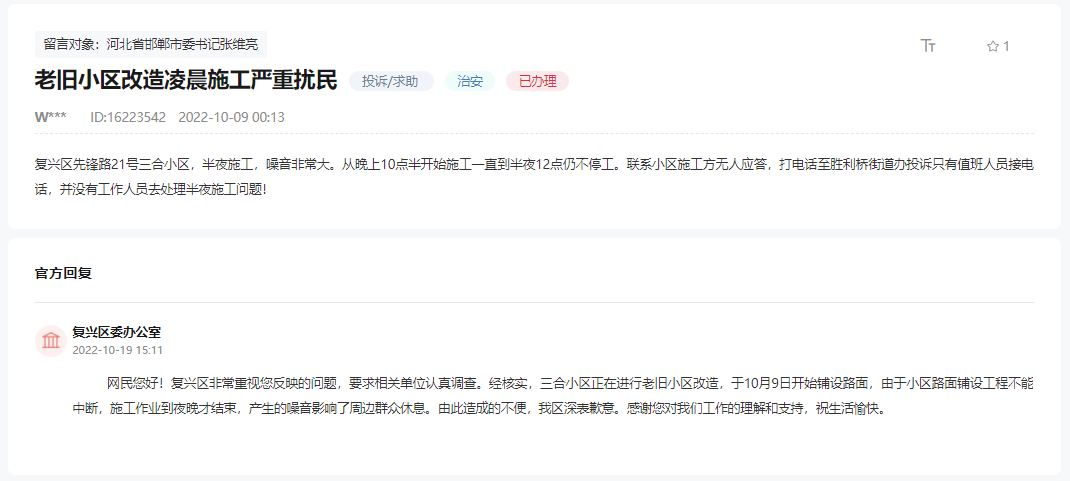
Task: Select the 投诉/求助 category tag
Action: [x=391, y=81]
